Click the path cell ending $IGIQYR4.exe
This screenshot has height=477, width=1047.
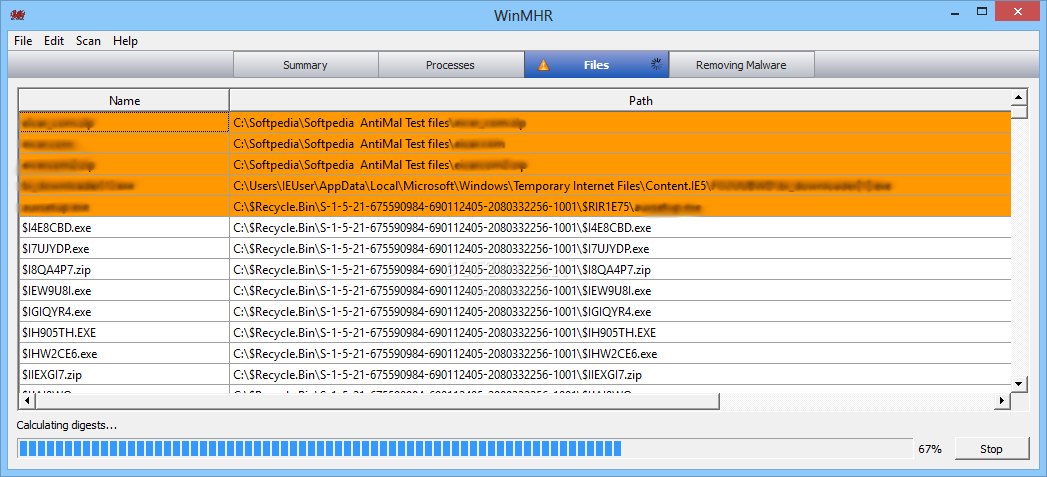tap(620, 311)
